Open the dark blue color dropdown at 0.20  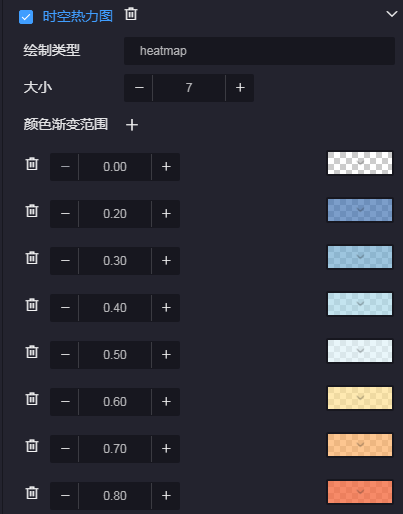tap(360, 210)
